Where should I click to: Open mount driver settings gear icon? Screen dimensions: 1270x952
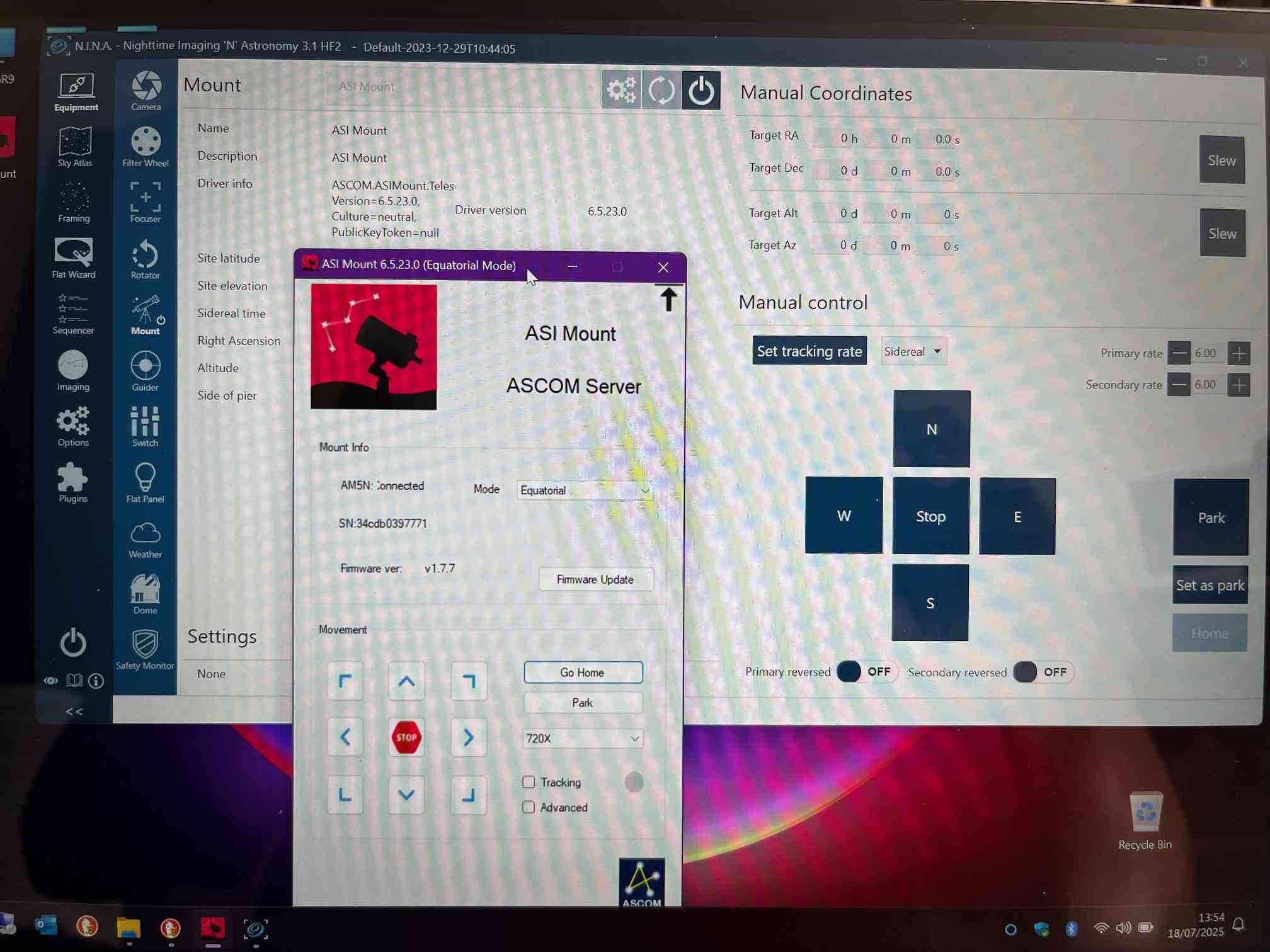click(x=621, y=91)
